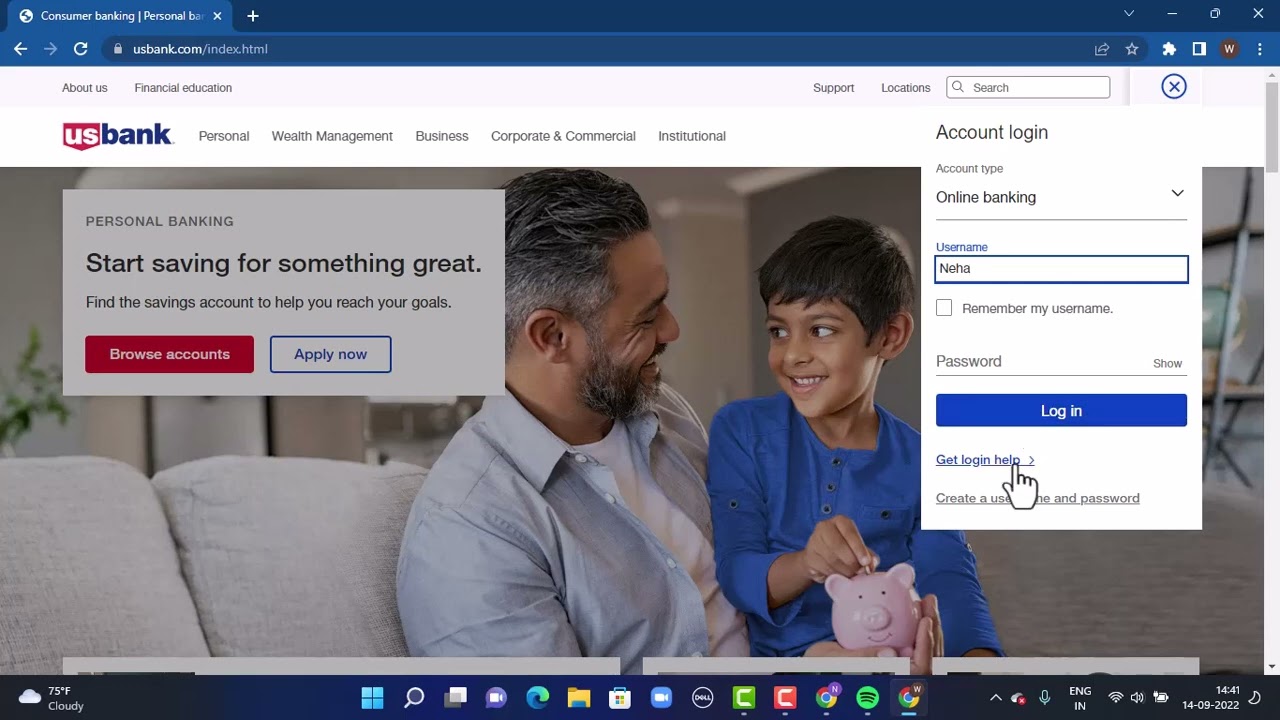Open the Chrome side panel icon
Screen dimensions: 1280x720
coord(1199,49)
